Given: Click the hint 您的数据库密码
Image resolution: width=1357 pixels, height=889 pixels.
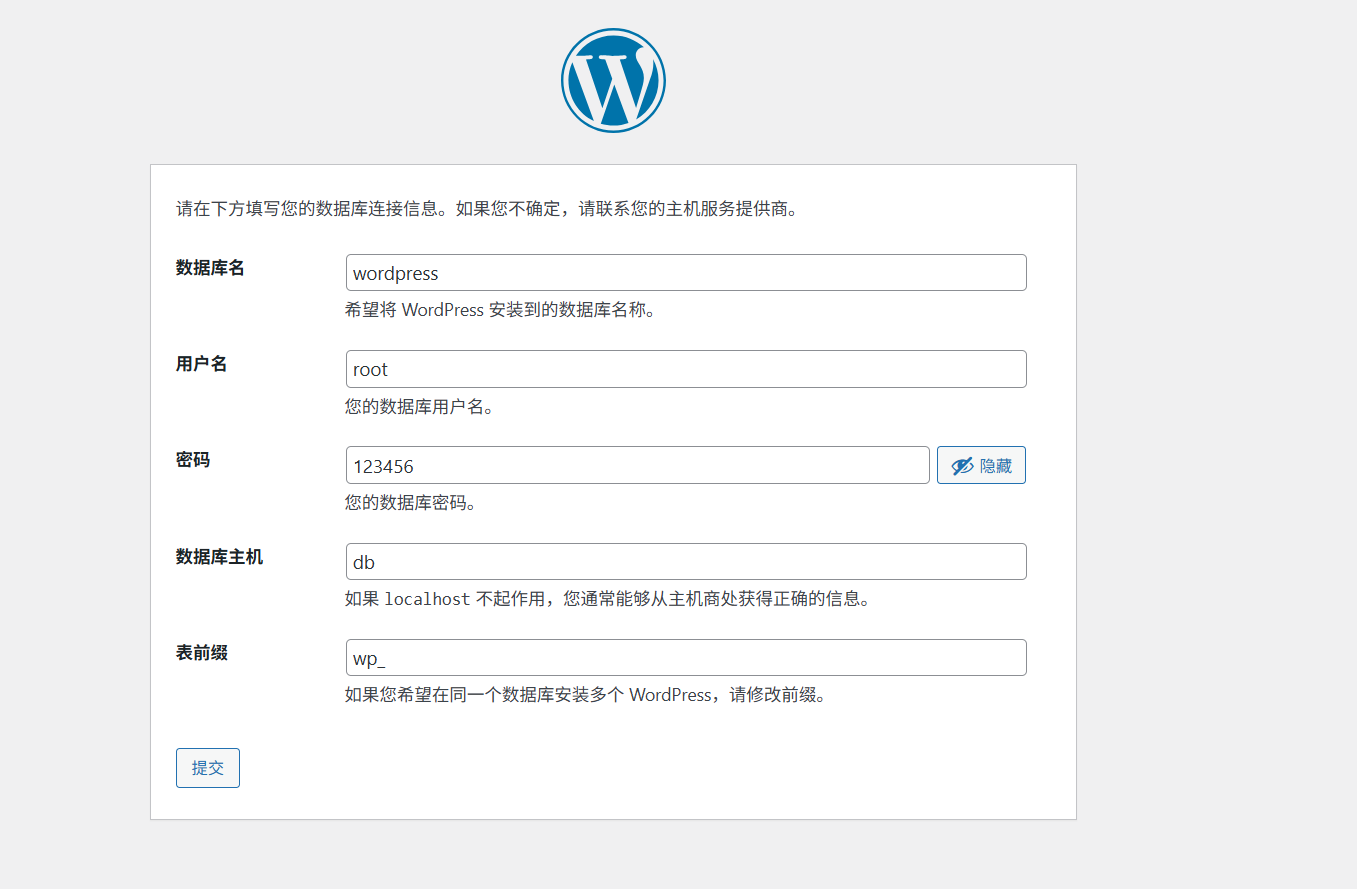Looking at the screenshot, I should (x=411, y=503).
